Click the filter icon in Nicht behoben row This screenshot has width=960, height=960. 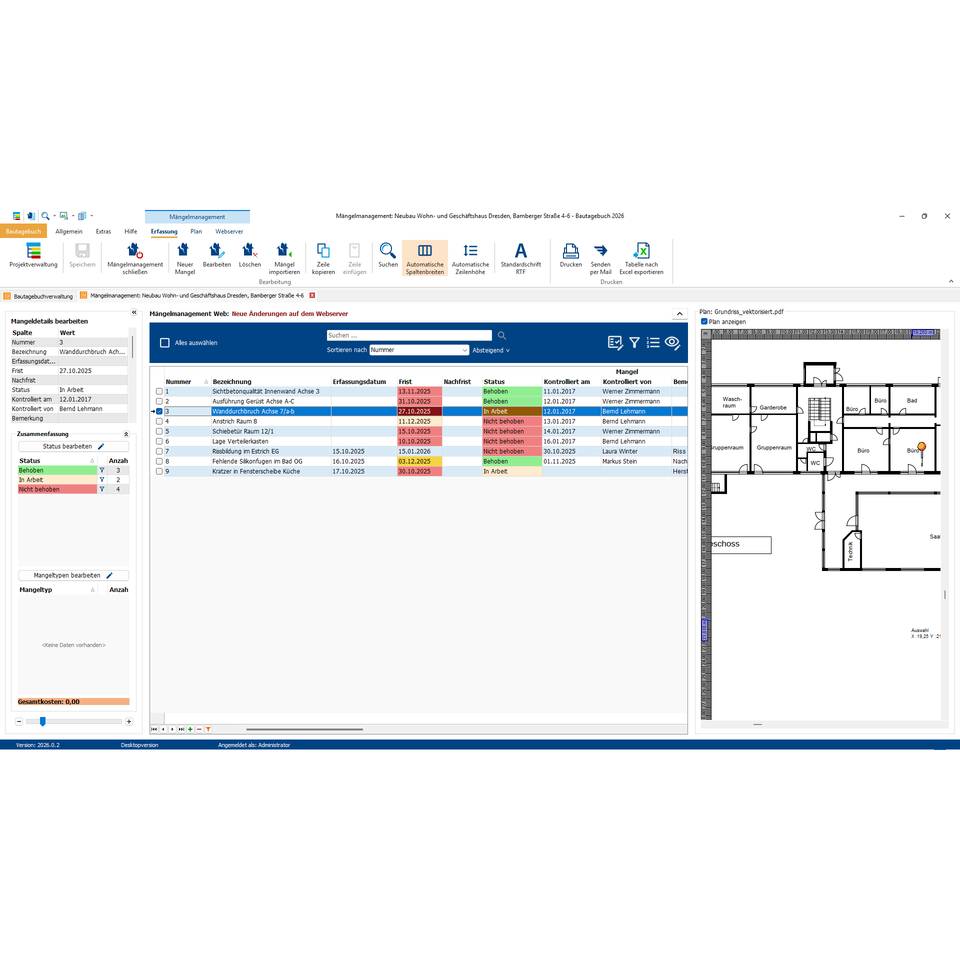point(102,489)
